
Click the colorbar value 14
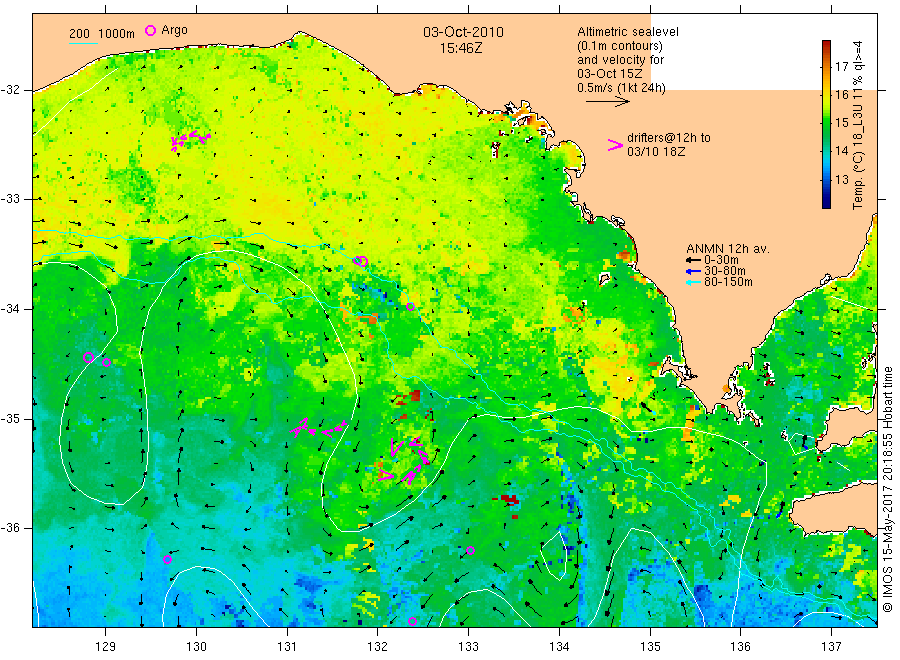coord(841,151)
